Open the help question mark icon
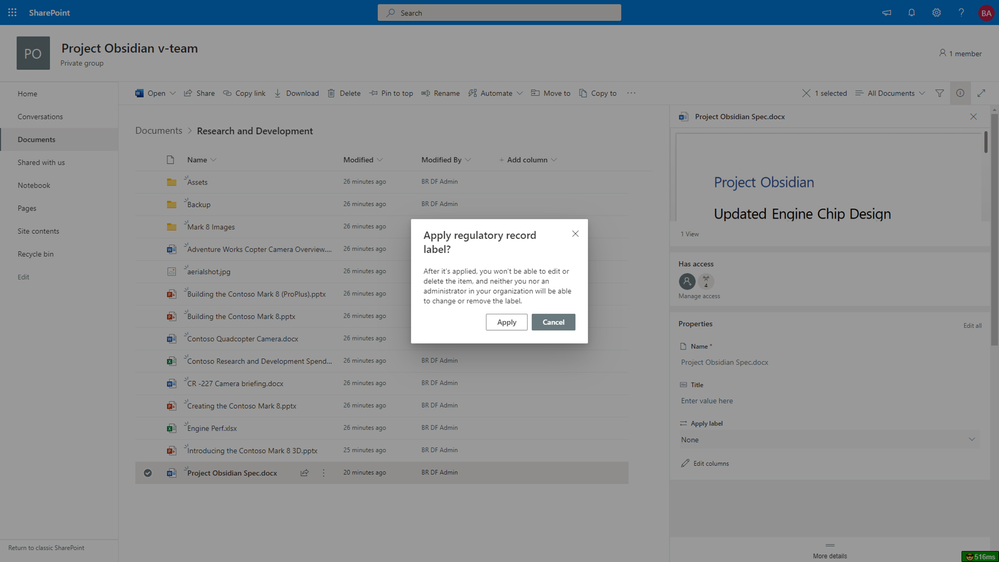The image size is (999, 562). pyautogui.click(x=961, y=13)
